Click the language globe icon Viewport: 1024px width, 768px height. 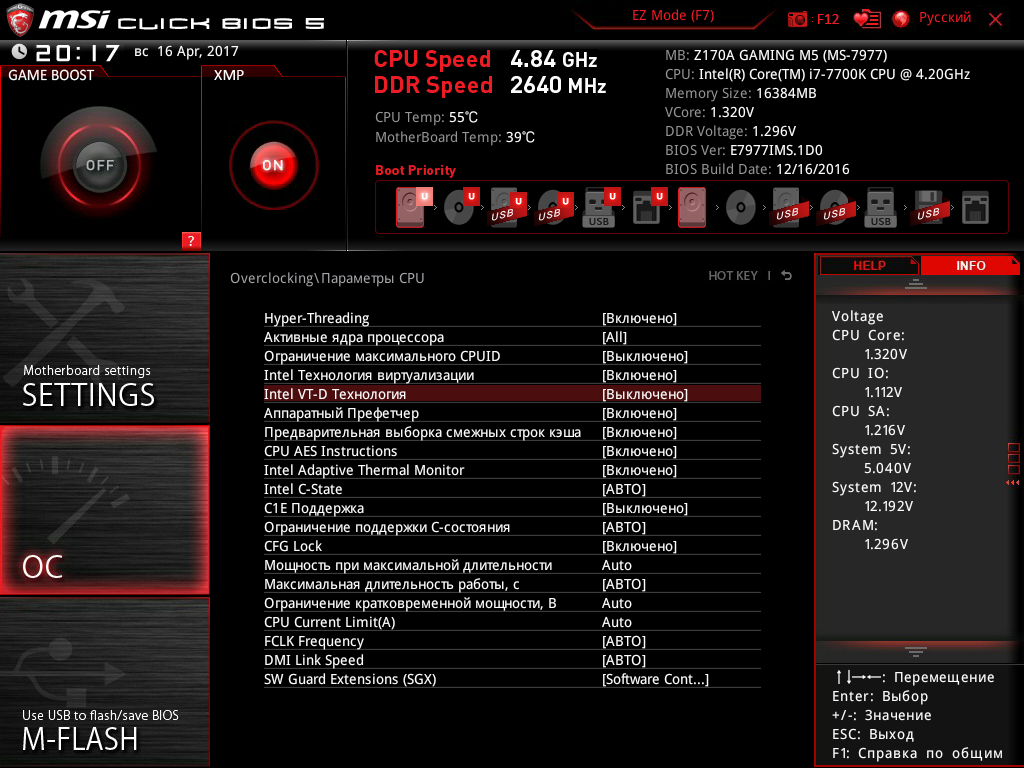(901, 19)
